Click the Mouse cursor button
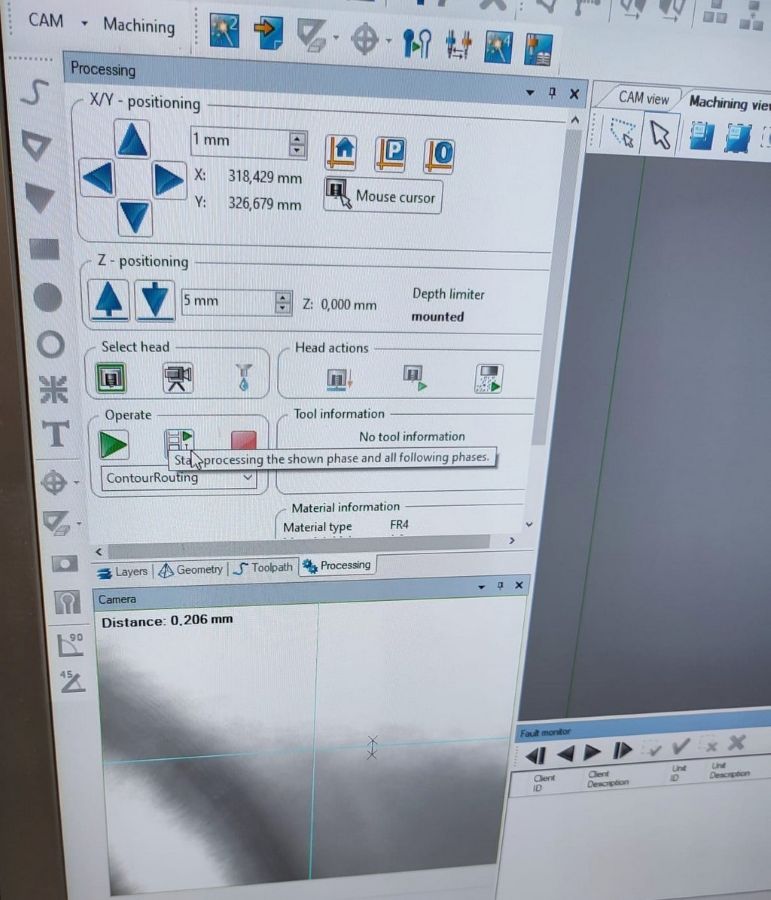This screenshot has width=771, height=900. pos(383,196)
